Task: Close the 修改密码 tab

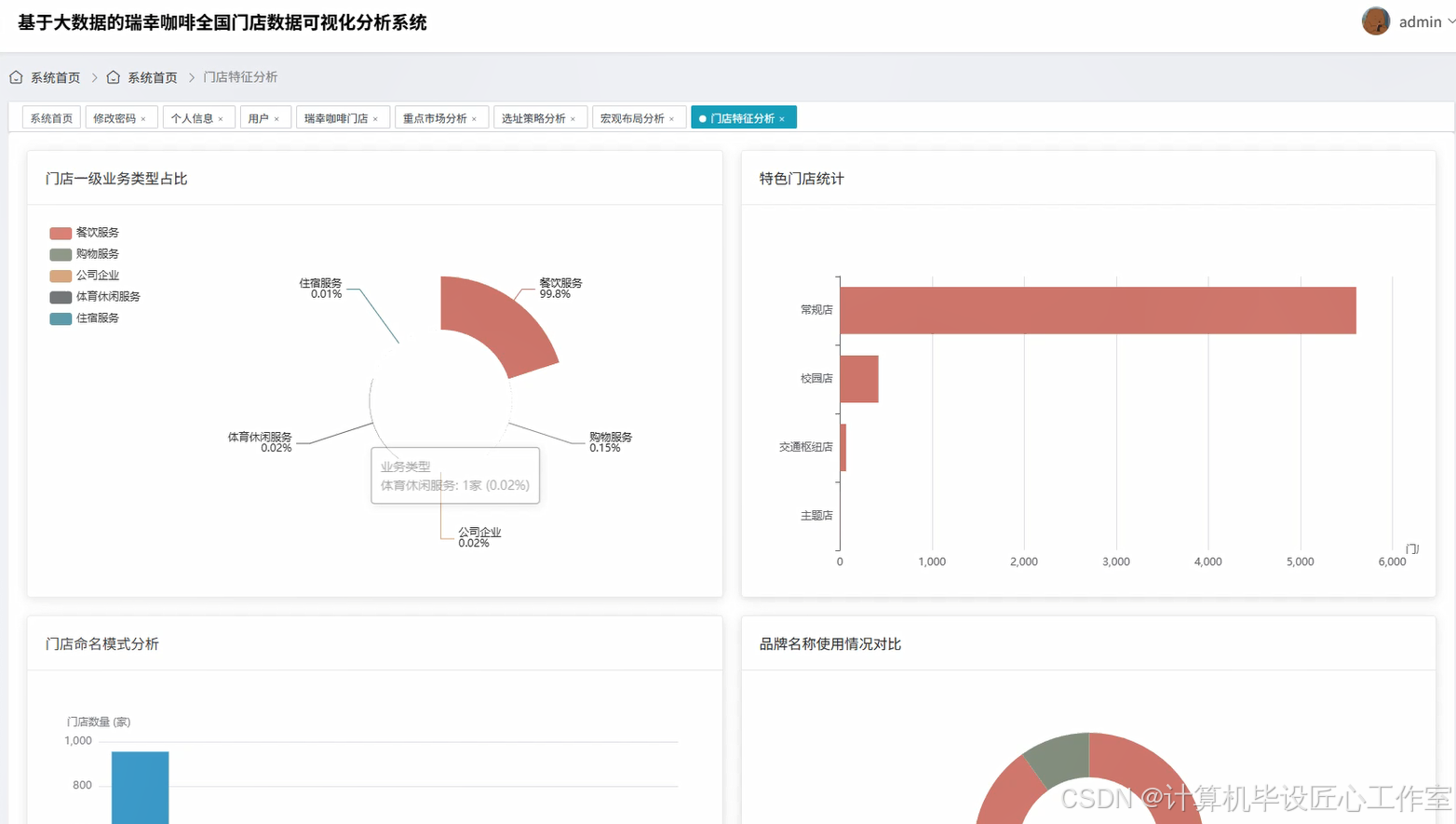Action: coord(143,119)
